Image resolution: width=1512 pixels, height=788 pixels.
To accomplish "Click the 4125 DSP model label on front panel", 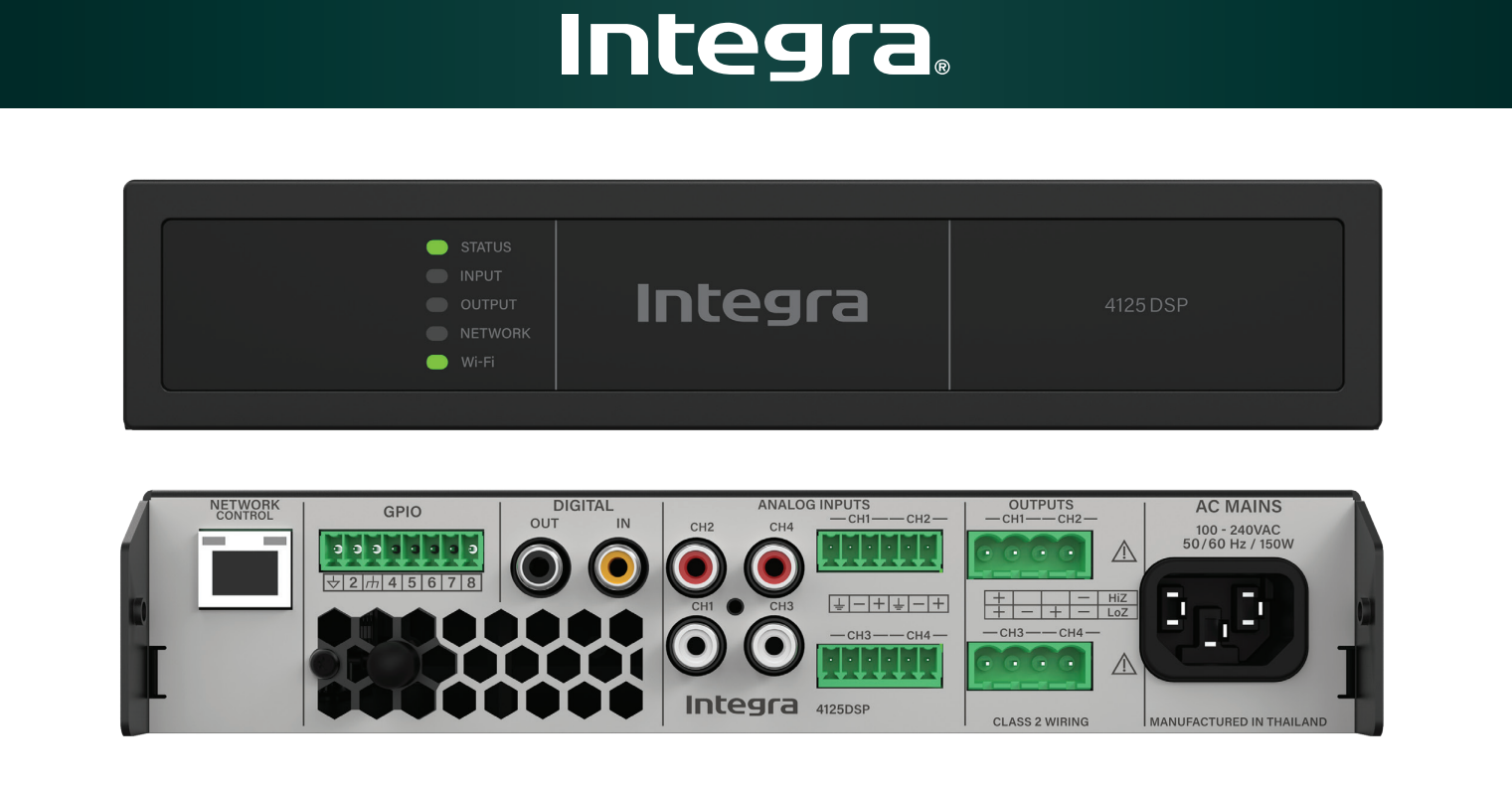I will pos(1145,306).
